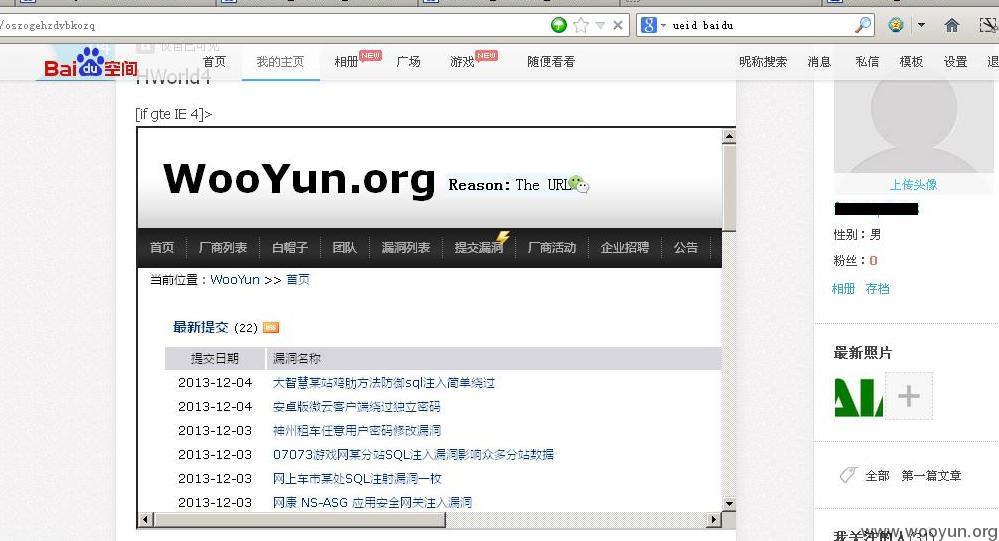Viewport: 999px width, 541px height.
Task: Click the 漏洞名称 column header
Action: pyautogui.click(x=297, y=359)
